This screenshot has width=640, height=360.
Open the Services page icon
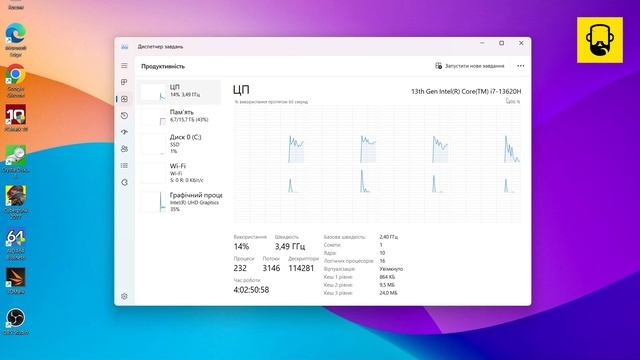point(124,182)
